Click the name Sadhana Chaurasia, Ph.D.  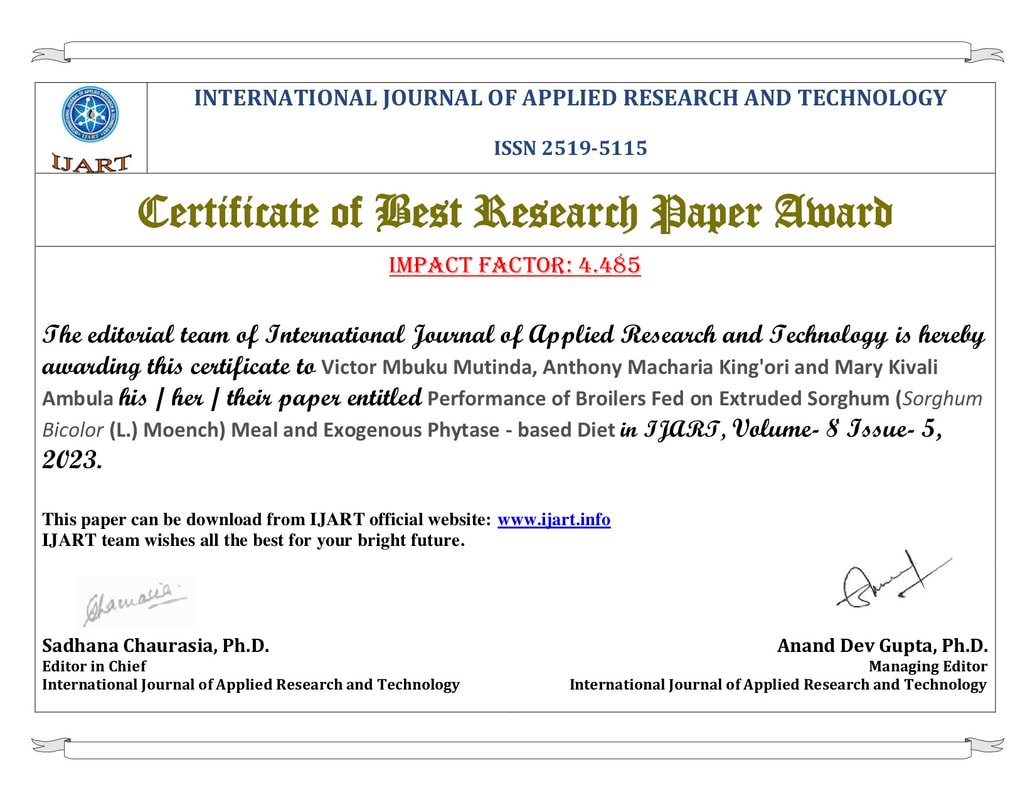(156, 646)
